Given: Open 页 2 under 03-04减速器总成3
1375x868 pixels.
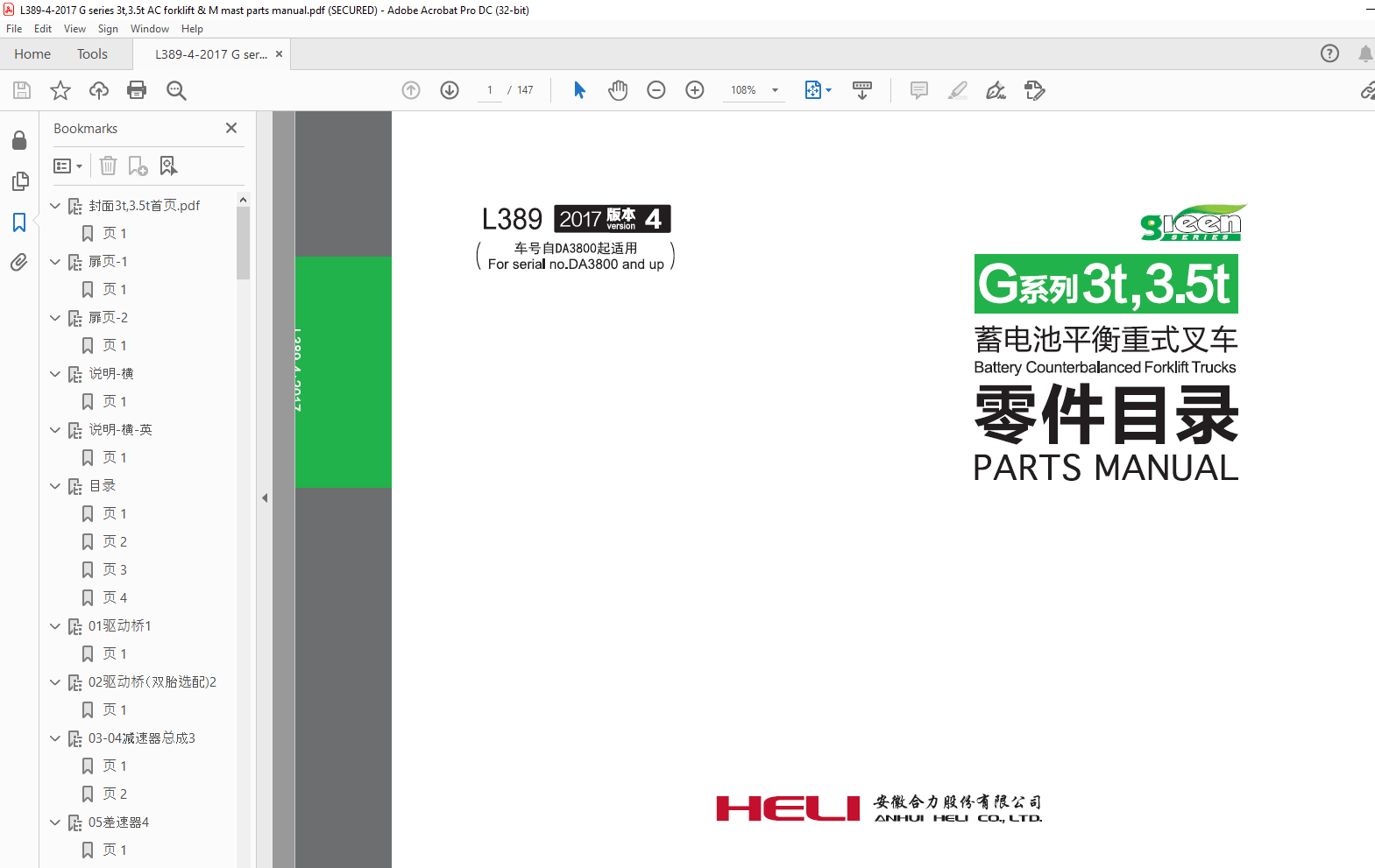Looking at the screenshot, I should (x=115, y=794).
